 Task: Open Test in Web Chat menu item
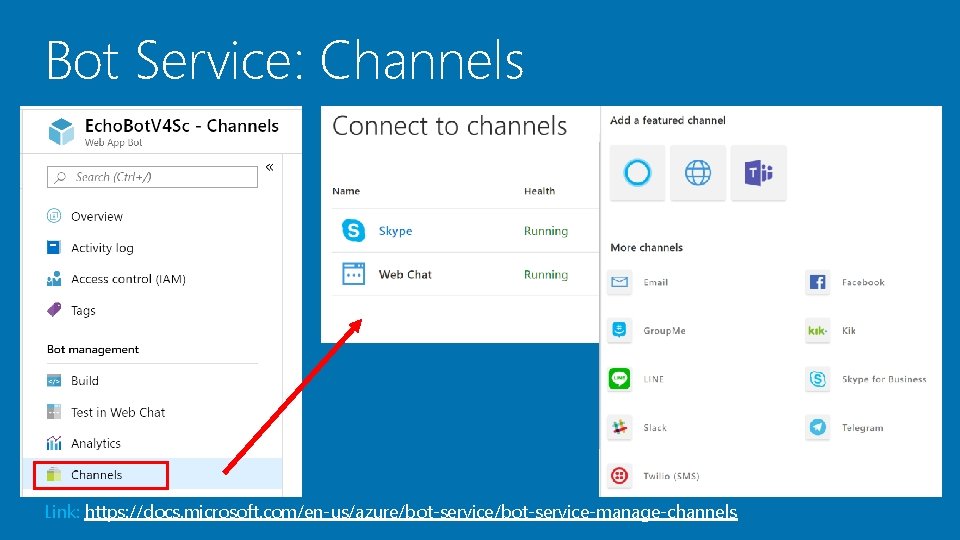point(118,412)
